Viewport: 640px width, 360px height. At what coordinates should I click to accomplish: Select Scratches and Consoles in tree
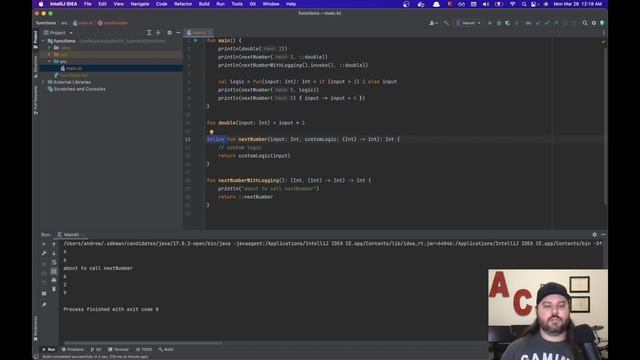(80, 89)
